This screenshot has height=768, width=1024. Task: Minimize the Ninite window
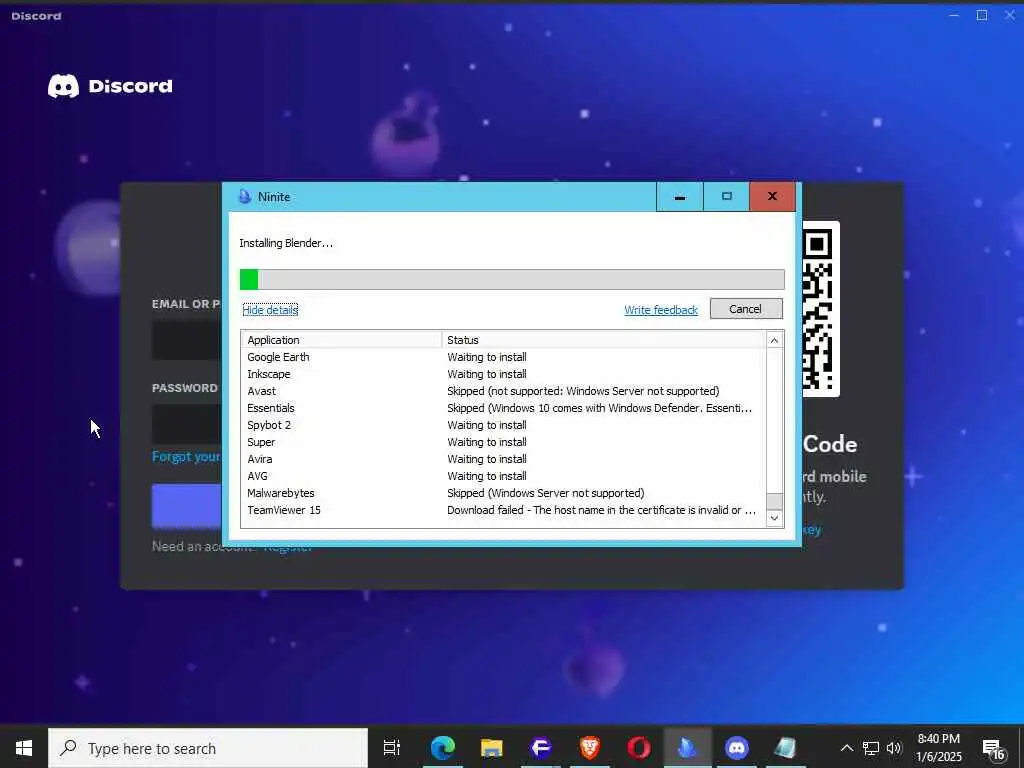(x=679, y=197)
